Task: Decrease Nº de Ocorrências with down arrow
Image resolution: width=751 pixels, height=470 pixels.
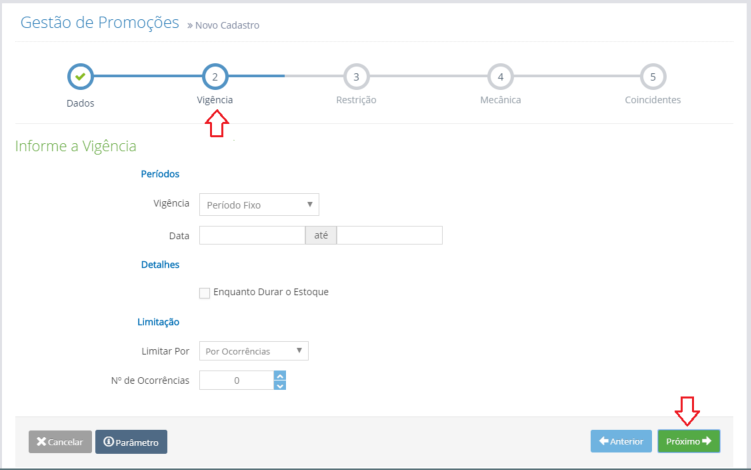Action: click(x=280, y=385)
